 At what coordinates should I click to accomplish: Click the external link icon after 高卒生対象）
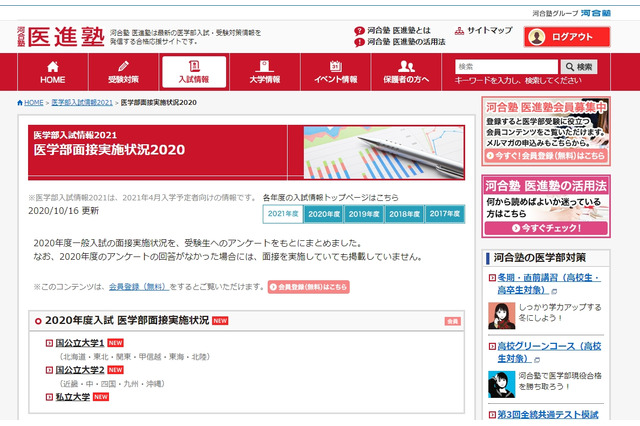click(x=554, y=291)
